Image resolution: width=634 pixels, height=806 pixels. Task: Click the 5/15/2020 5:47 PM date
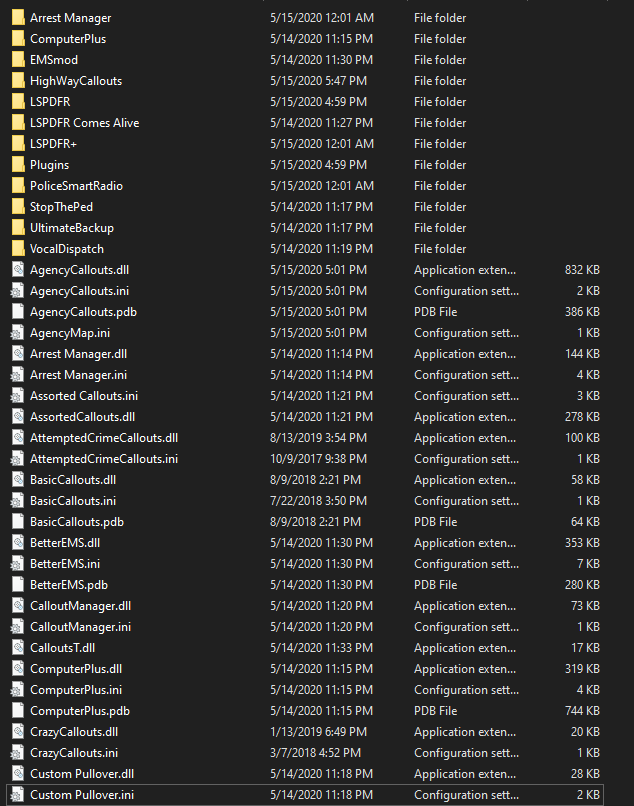pyautogui.click(x=319, y=81)
